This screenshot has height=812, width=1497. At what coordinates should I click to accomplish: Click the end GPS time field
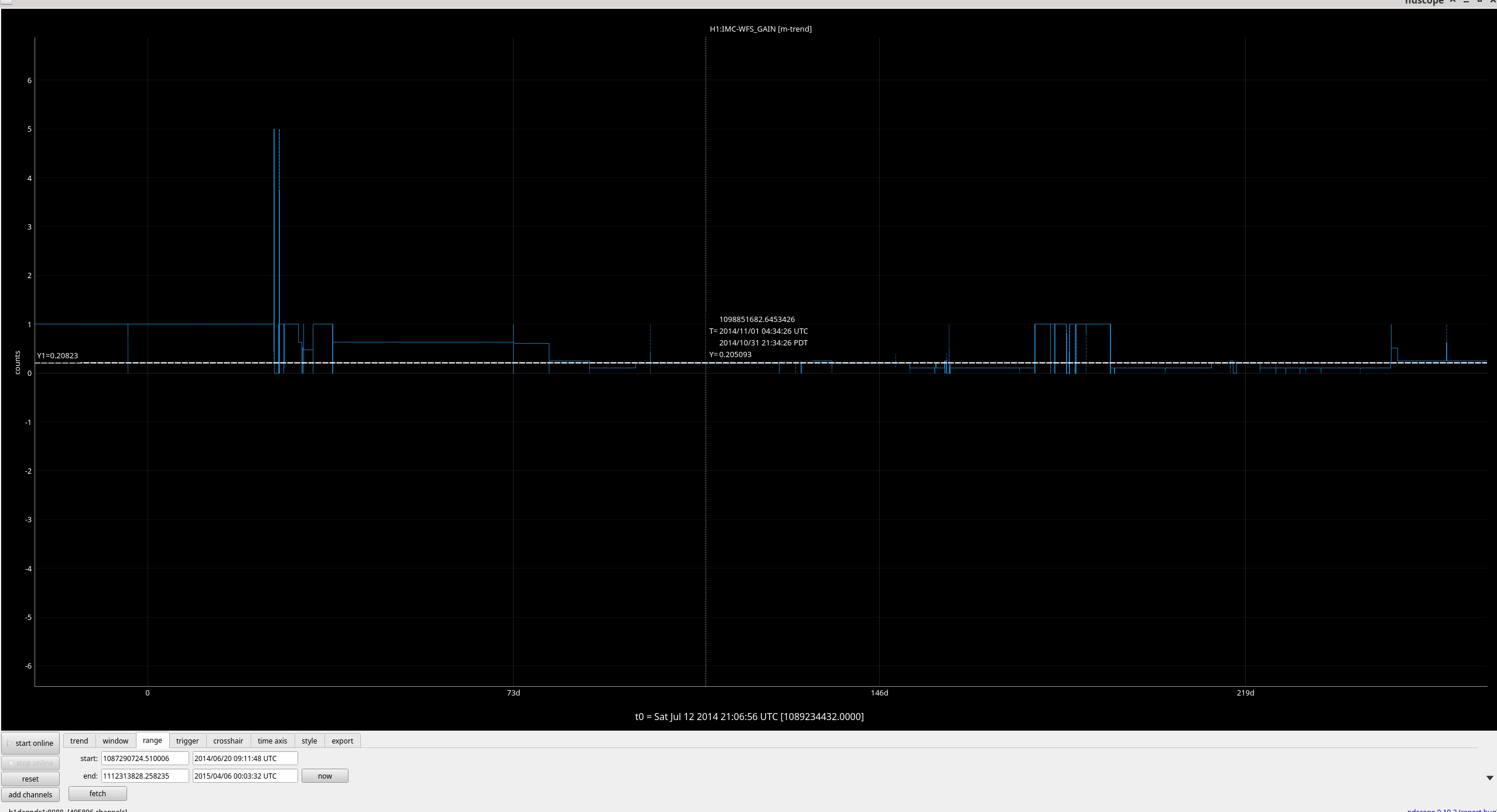click(x=145, y=776)
